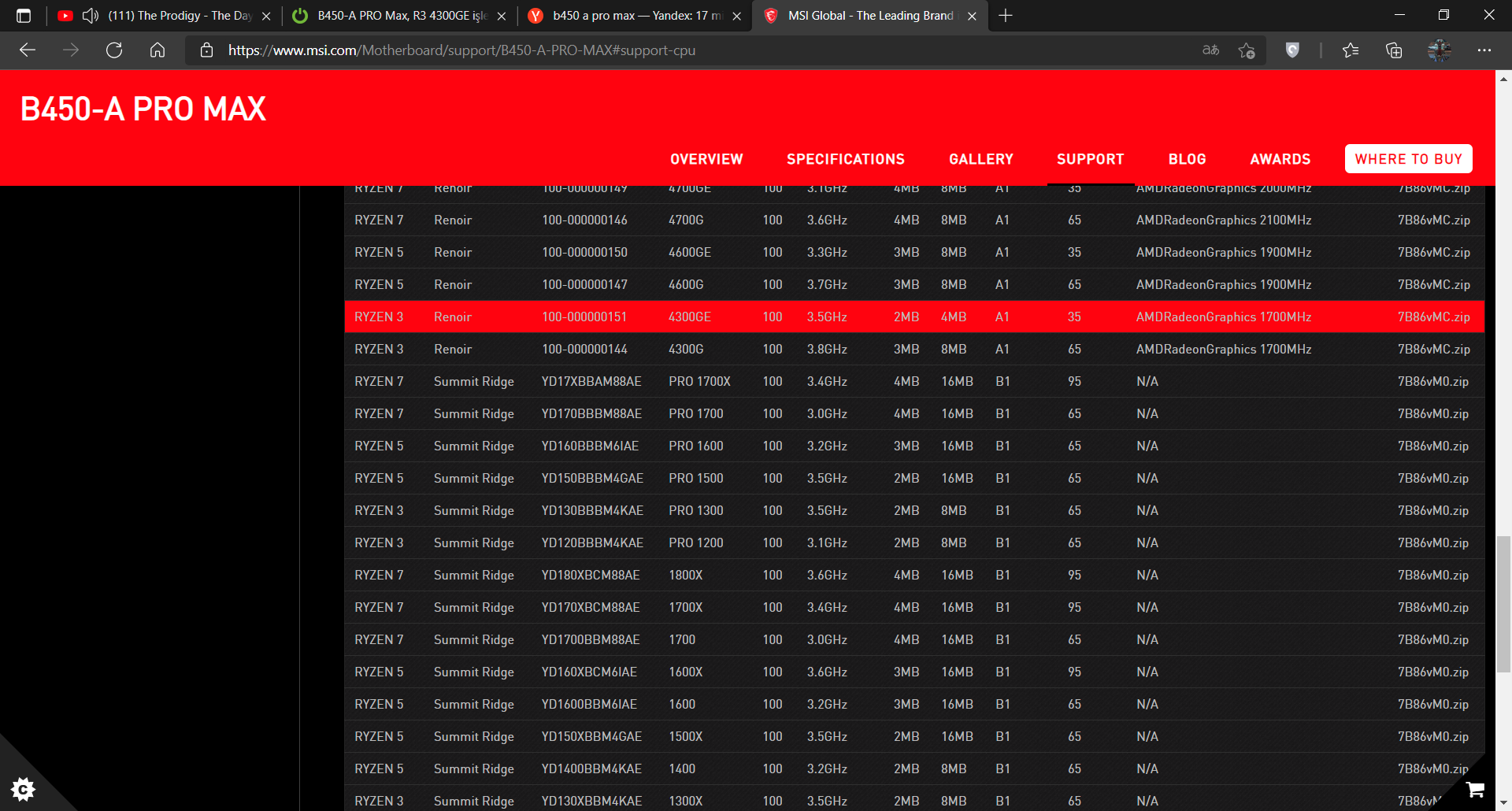The width and height of the screenshot is (1512, 811).
Task: Go back with the browser back arrow
Action: 28,50
